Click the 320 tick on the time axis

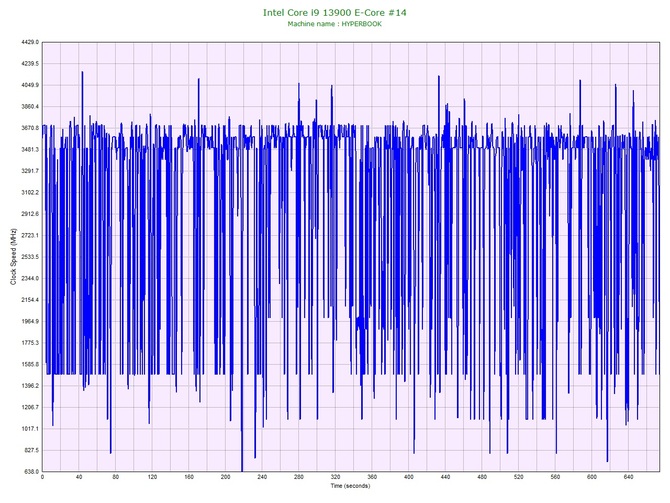coord(335,477)
